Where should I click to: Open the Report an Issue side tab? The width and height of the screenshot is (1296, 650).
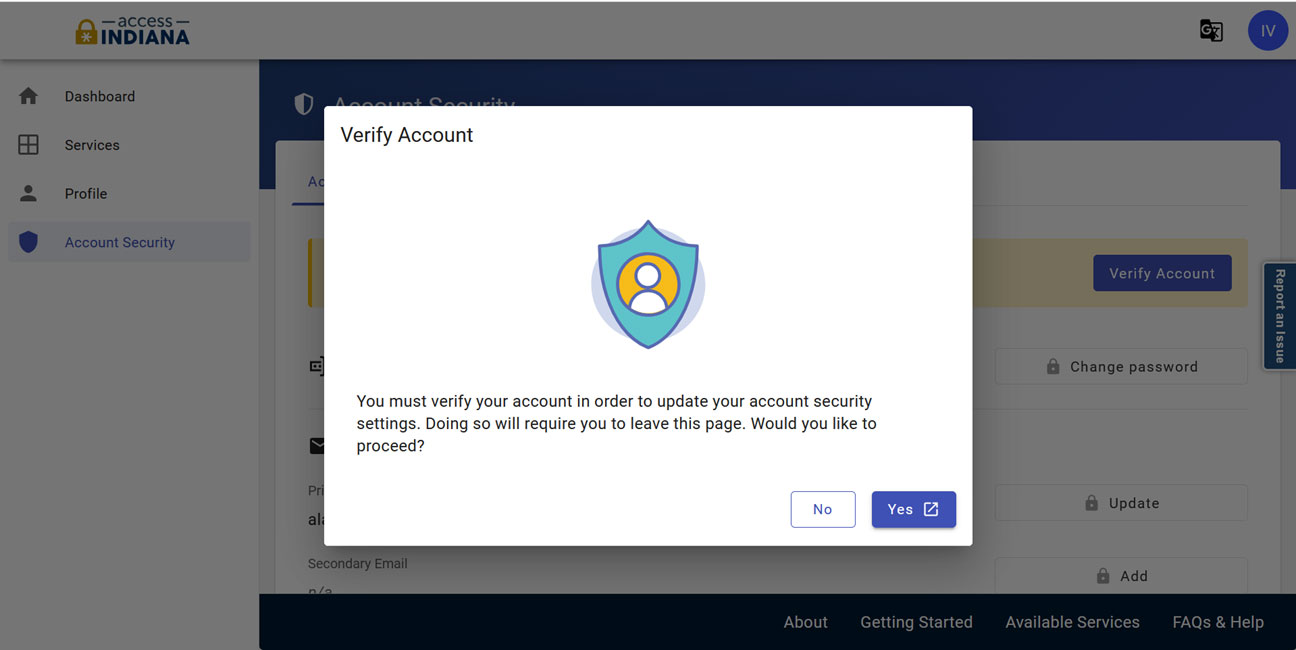(1280, 316)
